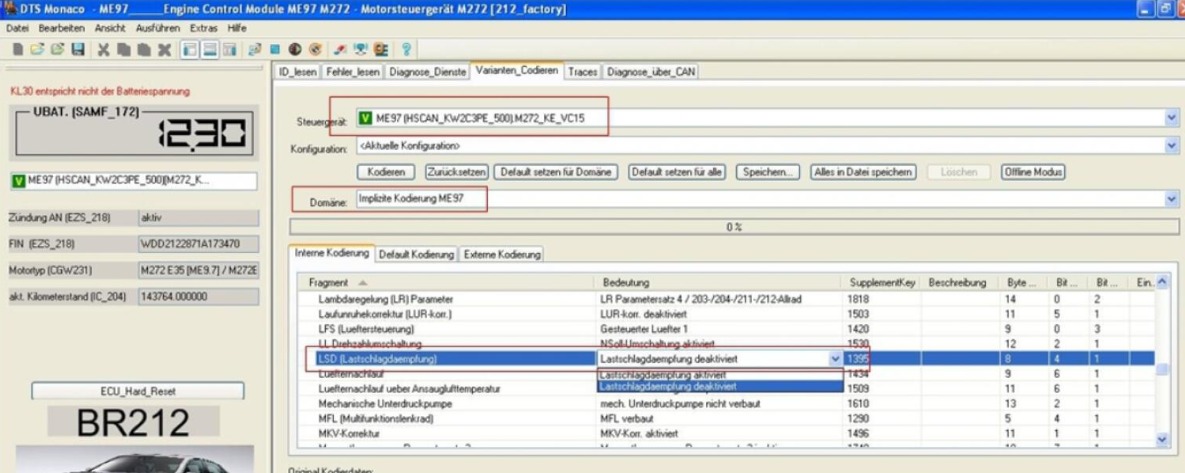Click the blue question mark help icon
Image resolution: width=1185 pixels, height=473 pixels.
(x=408, y=49)
